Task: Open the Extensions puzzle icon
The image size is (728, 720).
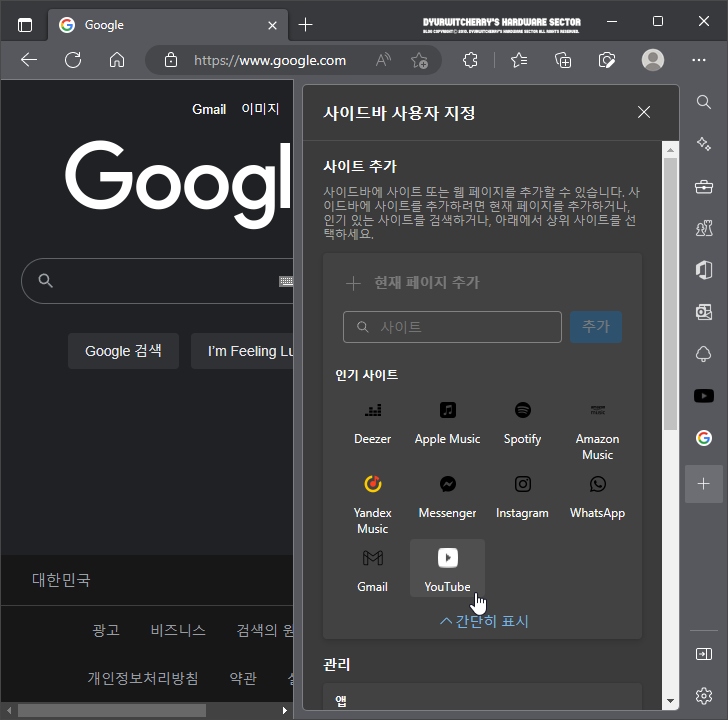Action: coord(470,60)
